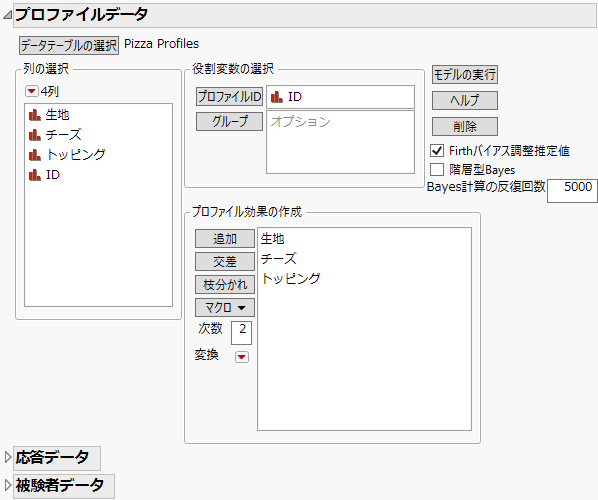This screenshot has width=598, height=500.
Task: Click the グループ role button
Action: click(x=230, y=122)
